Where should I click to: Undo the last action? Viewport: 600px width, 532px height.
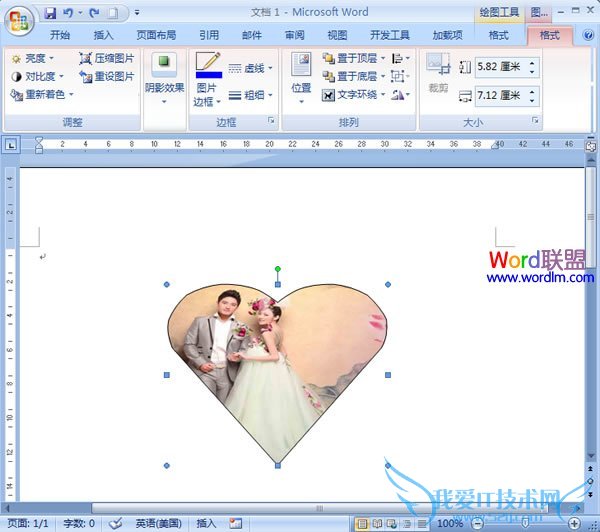(x=68, y=13)
